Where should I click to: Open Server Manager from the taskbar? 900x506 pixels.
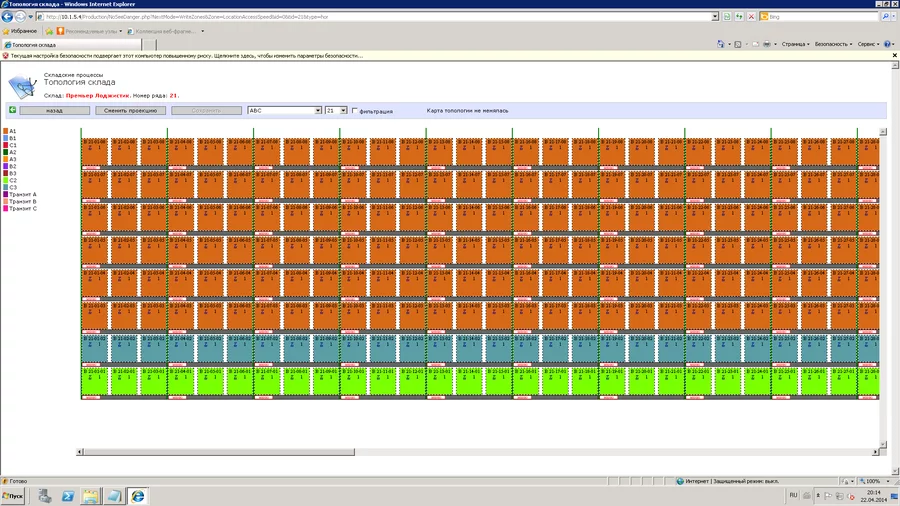coord(45,496)
